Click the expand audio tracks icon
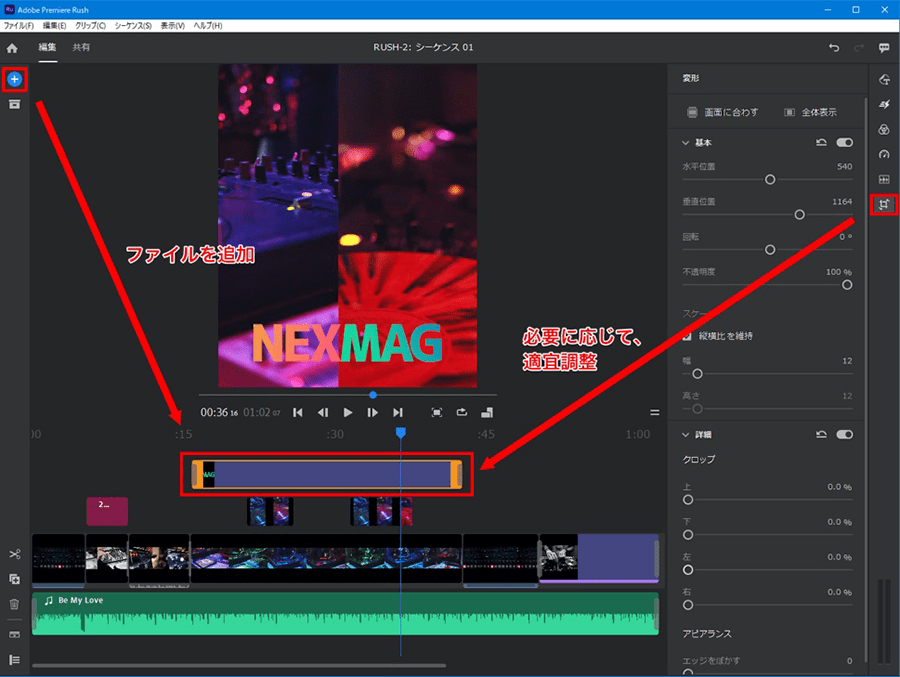The width and height of the screenshot is (900, 677). 14,635
